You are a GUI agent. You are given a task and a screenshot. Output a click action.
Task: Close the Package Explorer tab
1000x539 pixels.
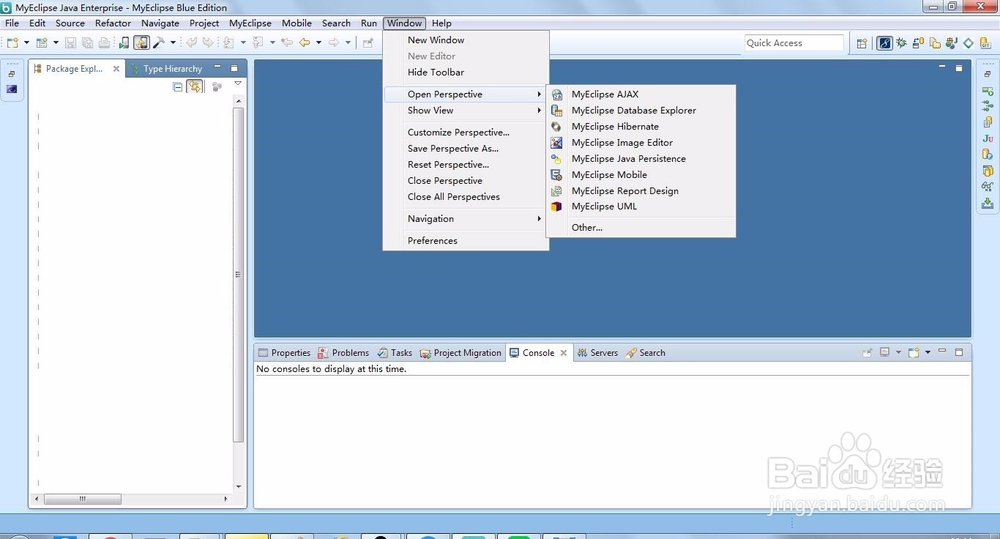coord(116,68)
